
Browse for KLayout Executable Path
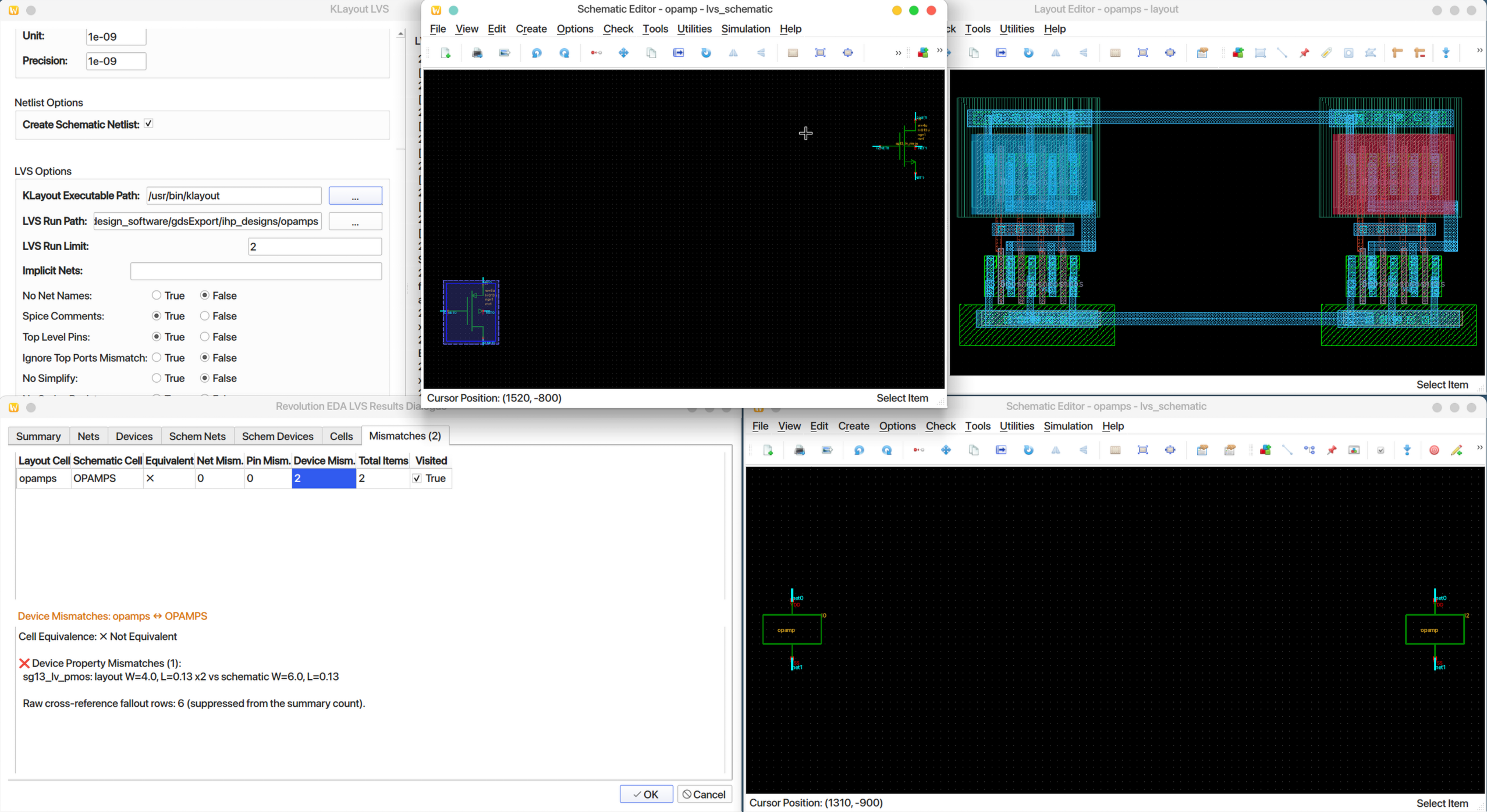point(355,196)
